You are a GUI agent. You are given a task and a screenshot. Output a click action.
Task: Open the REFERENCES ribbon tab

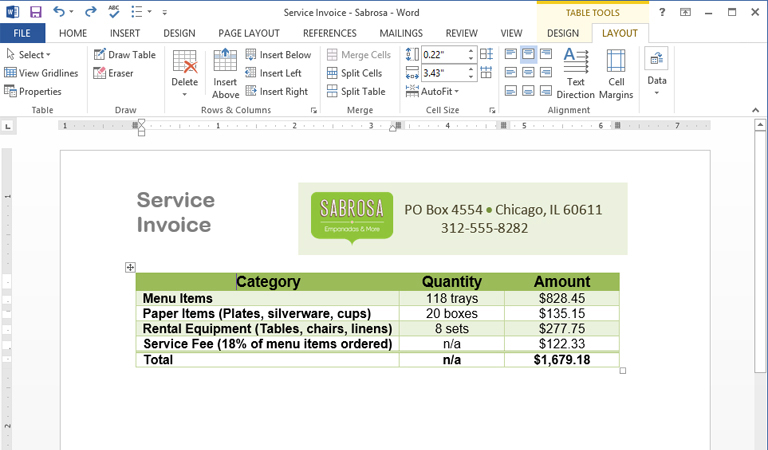coord(329,33)
